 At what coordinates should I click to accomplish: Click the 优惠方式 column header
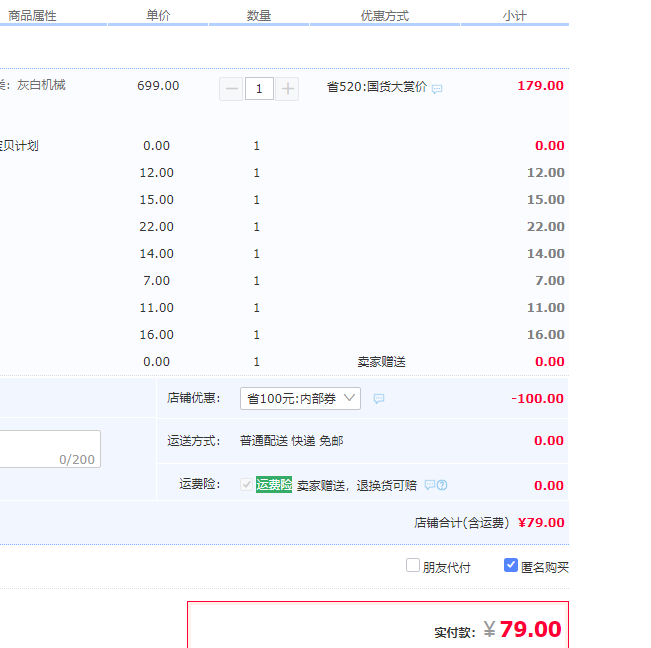tap(385, 16)
